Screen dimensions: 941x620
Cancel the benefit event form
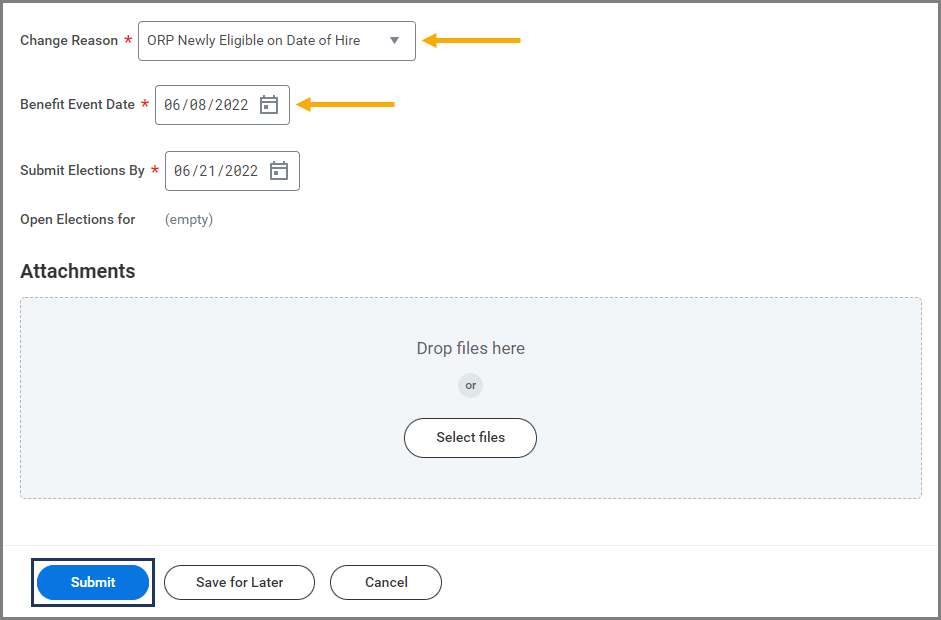coord(385,582)
